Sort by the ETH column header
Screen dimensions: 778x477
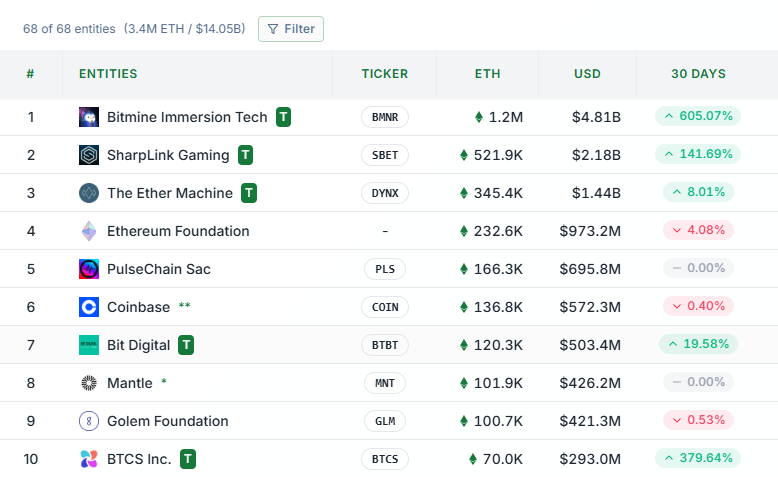coord(488,74)
